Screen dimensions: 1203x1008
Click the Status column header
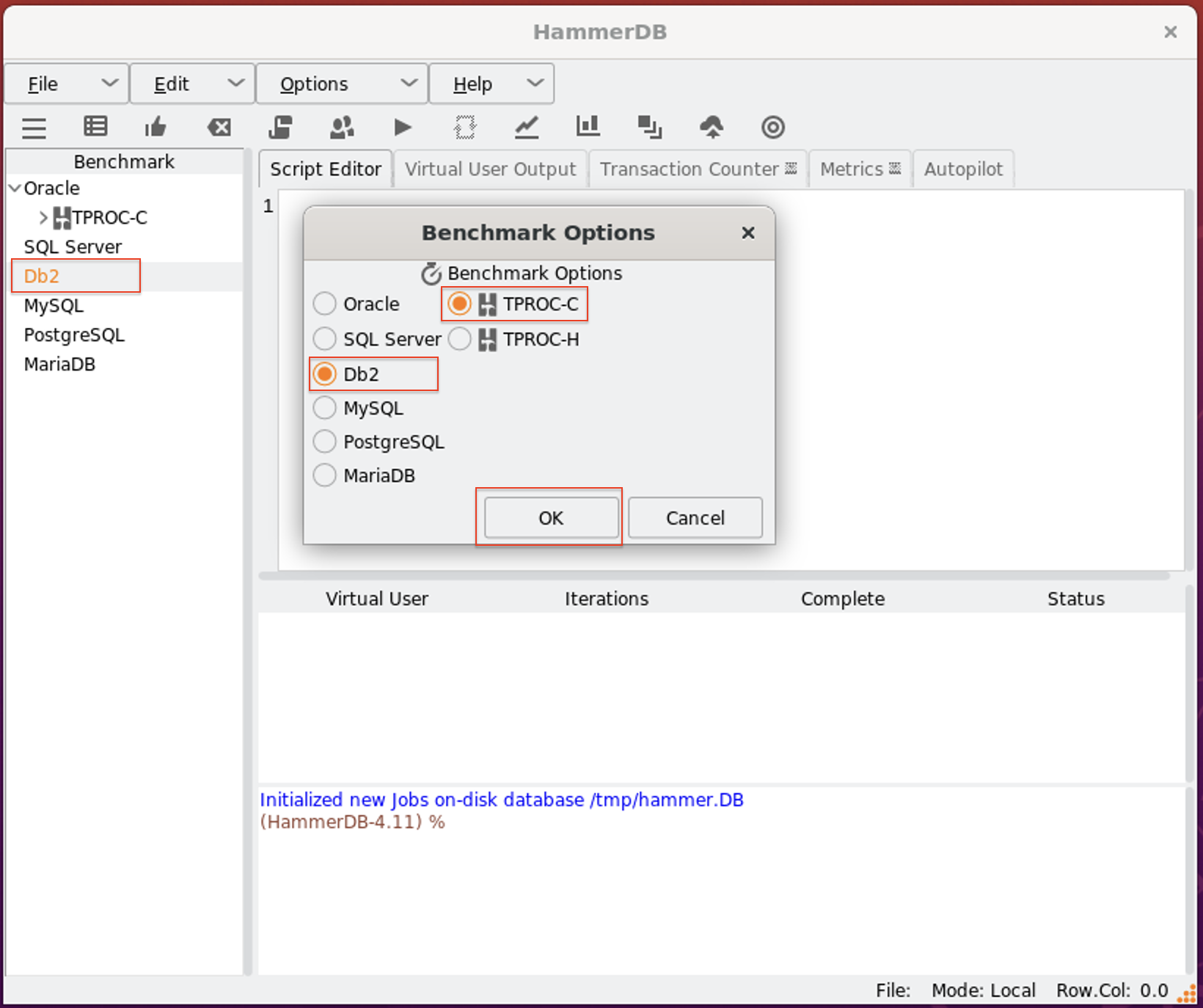(1076, 599)
